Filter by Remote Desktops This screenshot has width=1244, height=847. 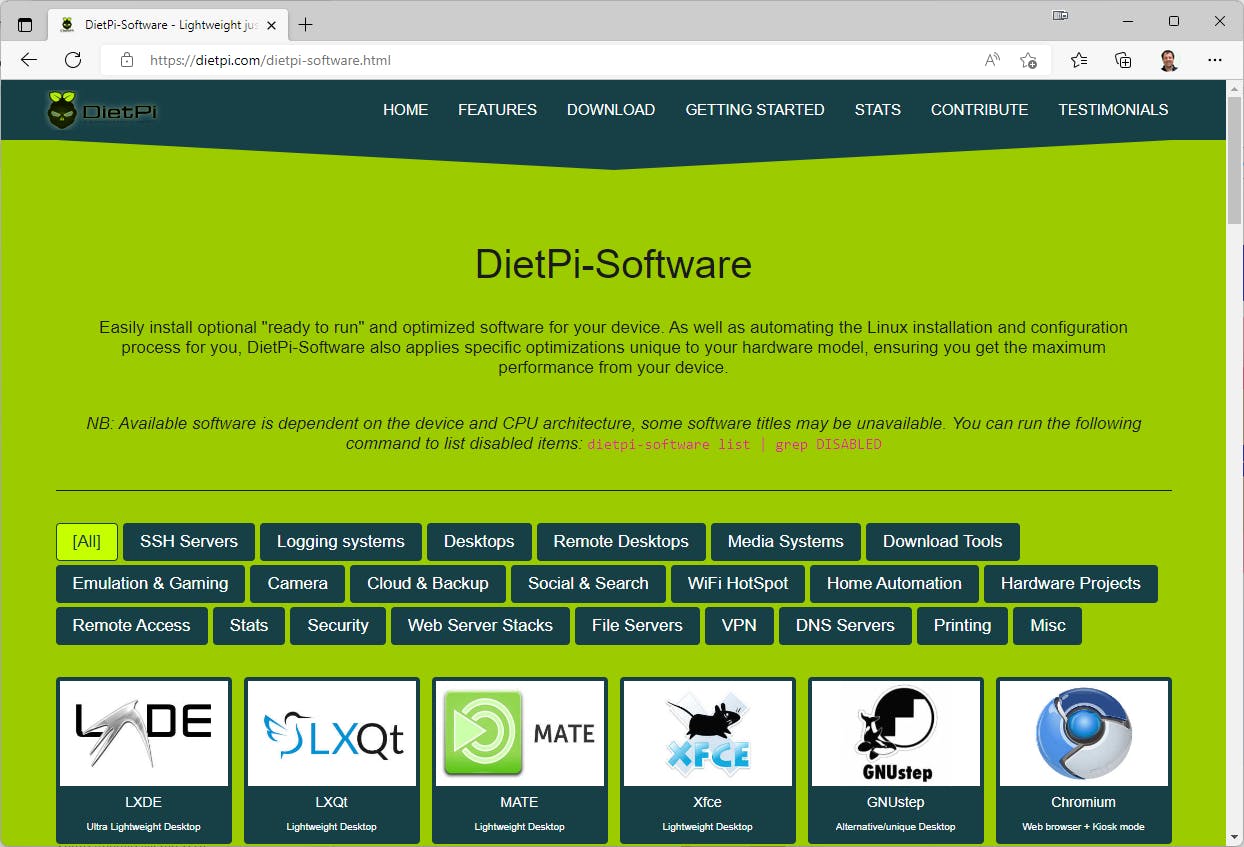click(x=621, y=542)
